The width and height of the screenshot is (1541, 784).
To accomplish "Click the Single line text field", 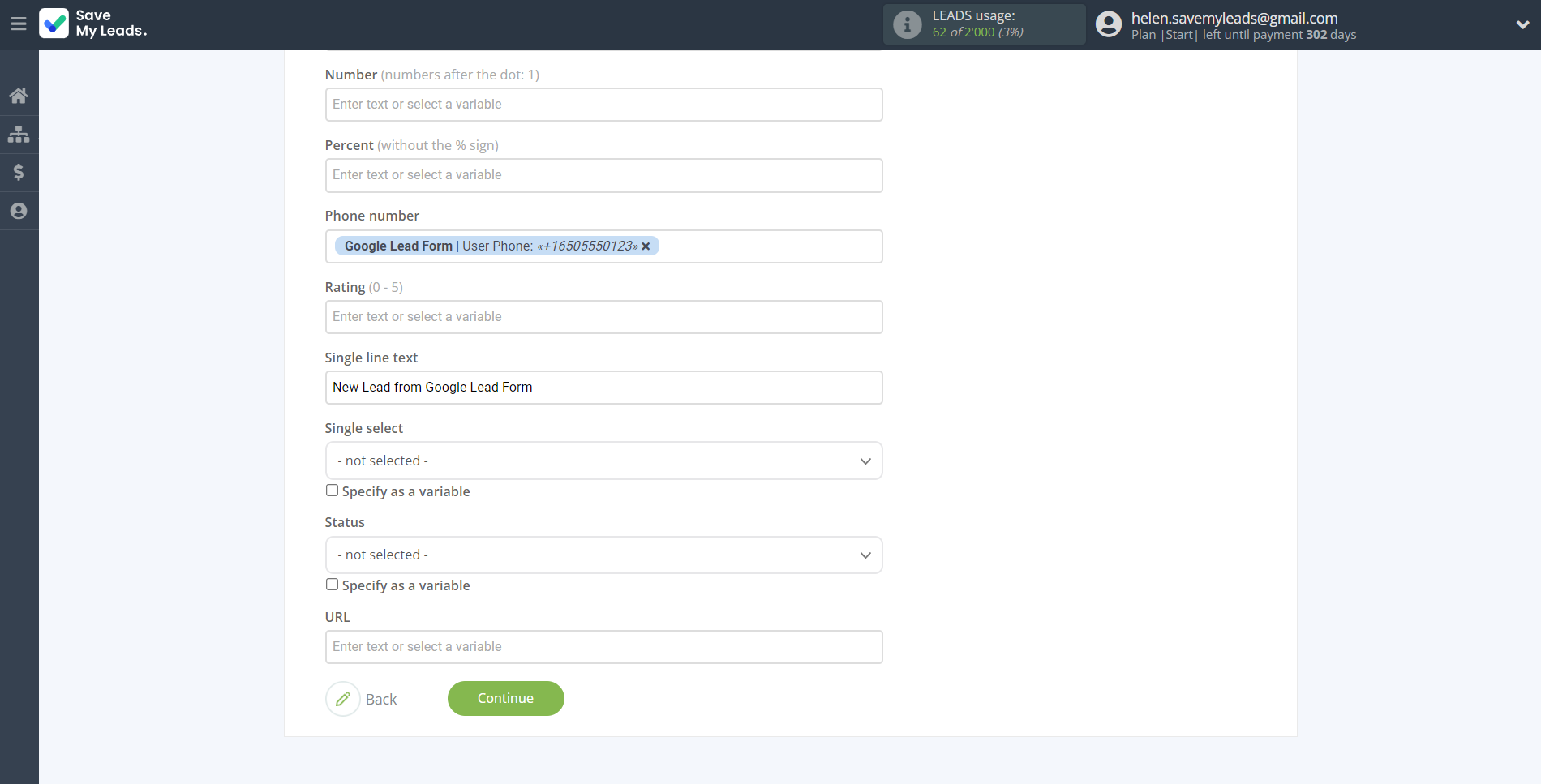I will pyautogui.click(x=603, y=388).
